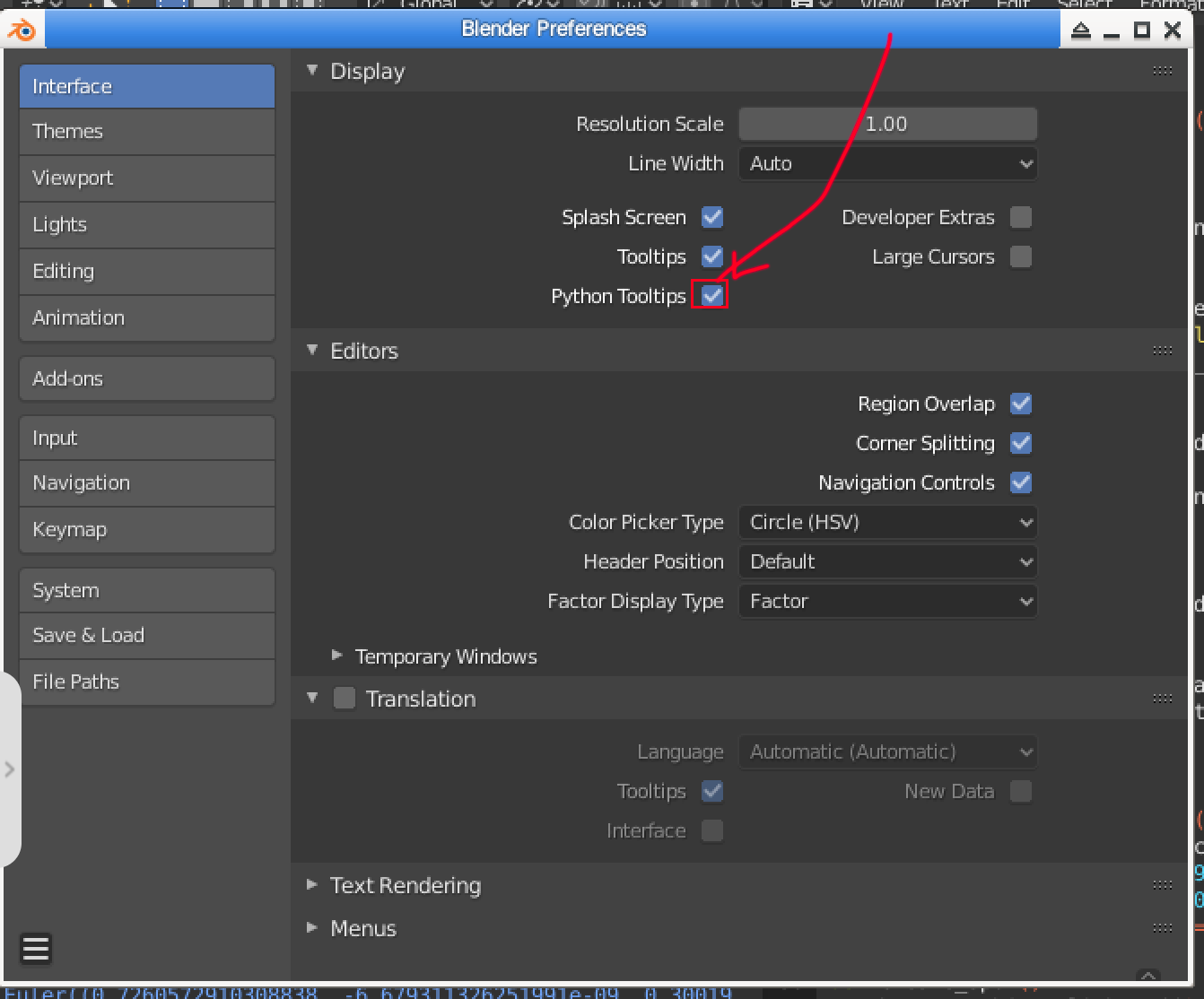Expand the Text Rendering panel

[x=312, y=884]
